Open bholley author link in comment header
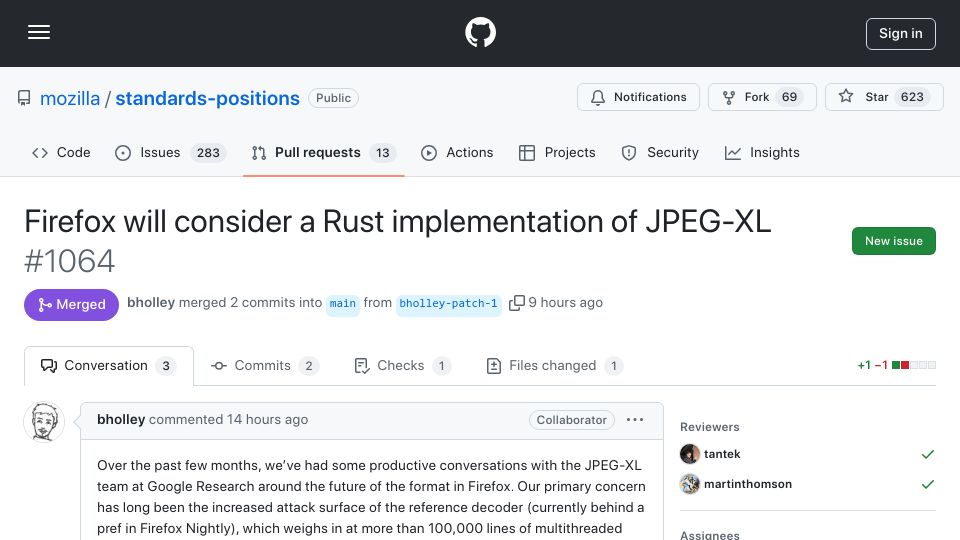This screenshot has height=540, width=960. 121,419
